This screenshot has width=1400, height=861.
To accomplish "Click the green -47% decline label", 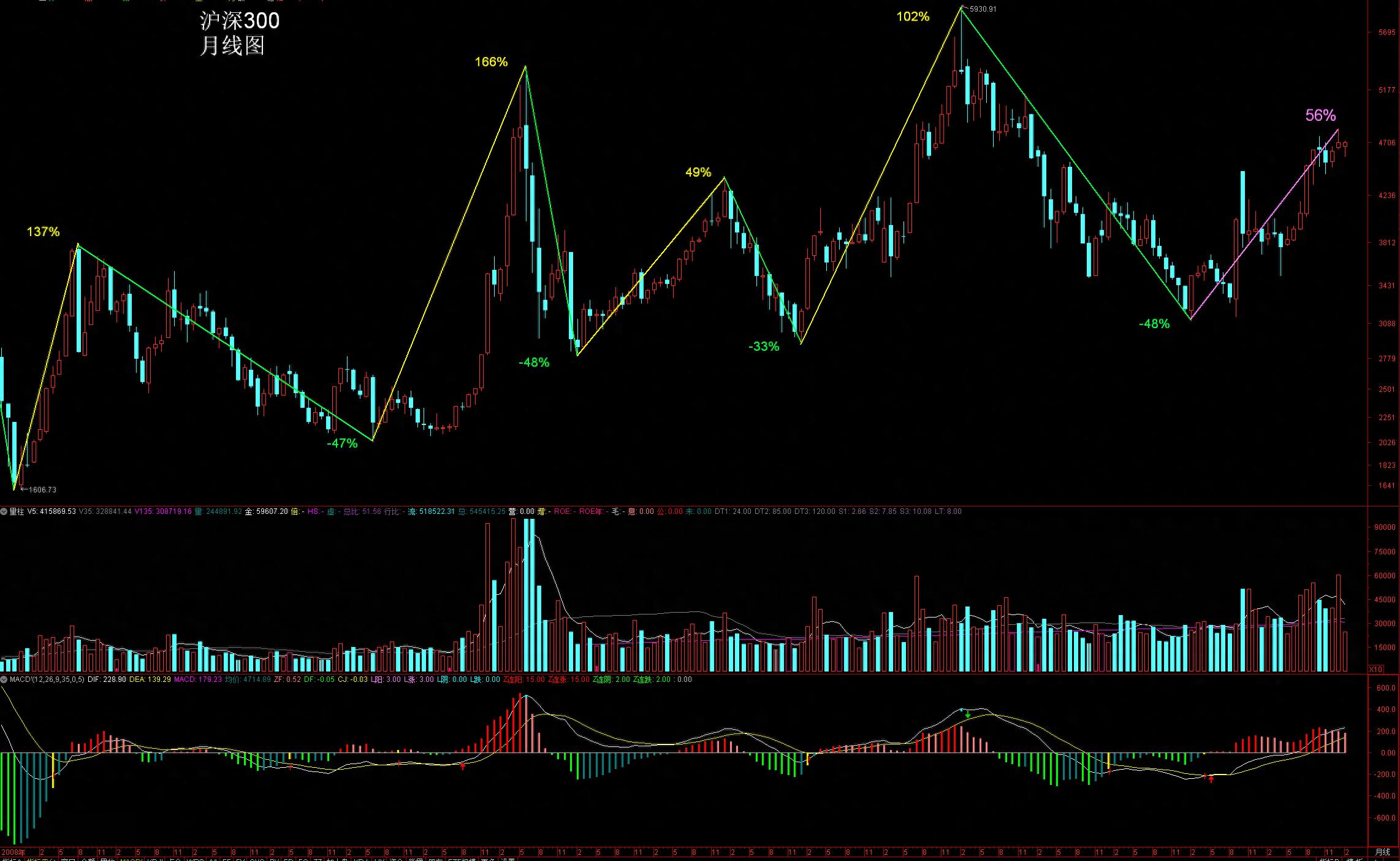I will (342, 443).
